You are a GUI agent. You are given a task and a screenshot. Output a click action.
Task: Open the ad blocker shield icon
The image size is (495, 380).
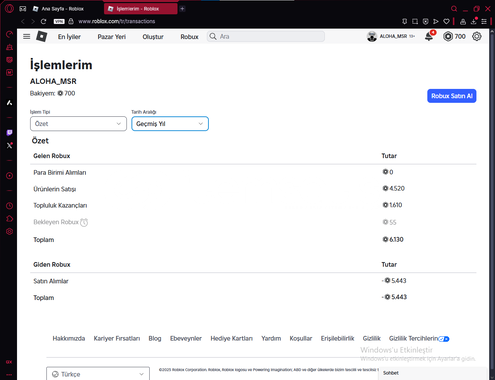pos(425,21)
